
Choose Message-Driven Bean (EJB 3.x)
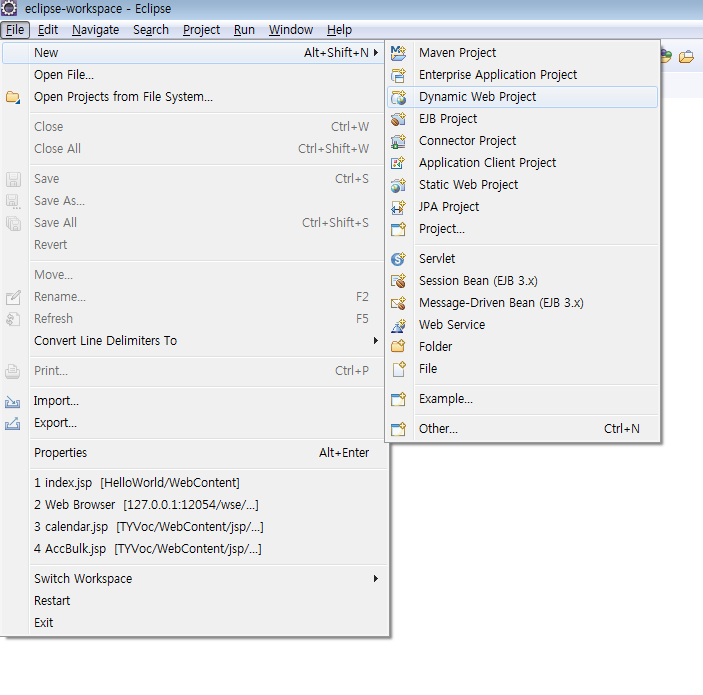522,303
